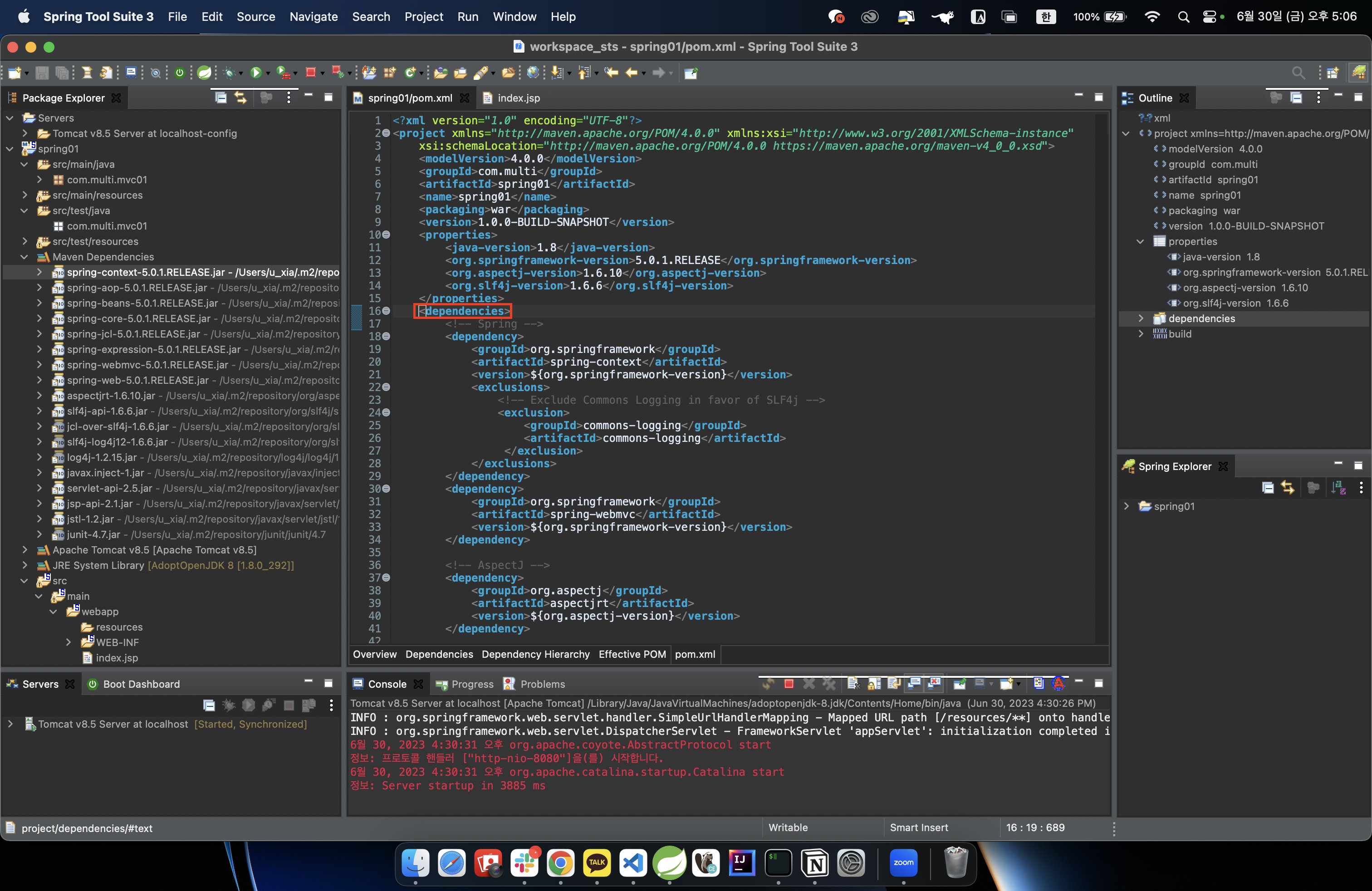The width and height of the screenshot is (1372, 891).
Task: Open the Navigate menu
Action: (x=313, y=17)
